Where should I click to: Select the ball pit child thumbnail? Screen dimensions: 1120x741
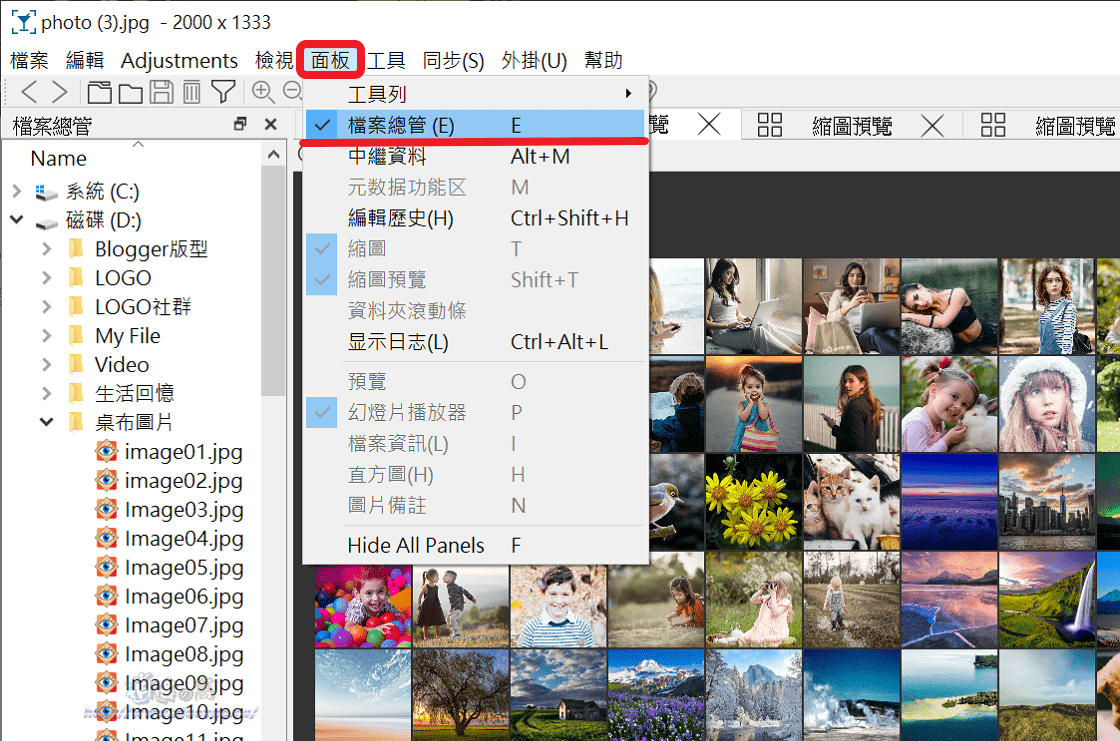click(363, 606)
